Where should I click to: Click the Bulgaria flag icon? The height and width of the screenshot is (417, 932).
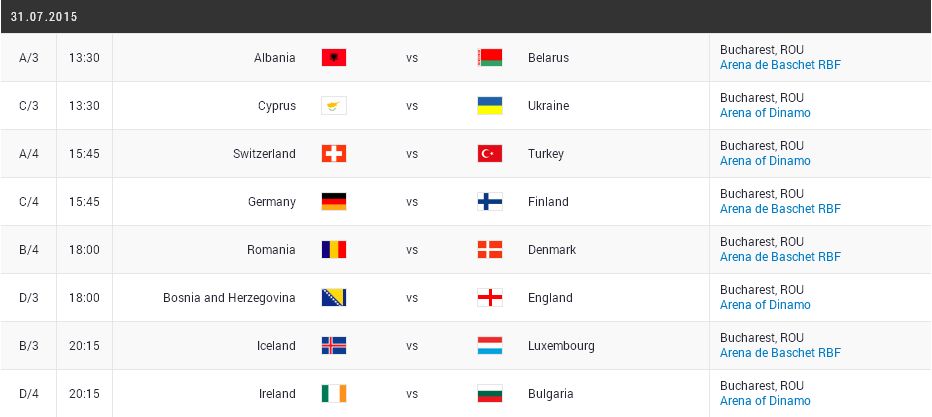pos(490,394)
